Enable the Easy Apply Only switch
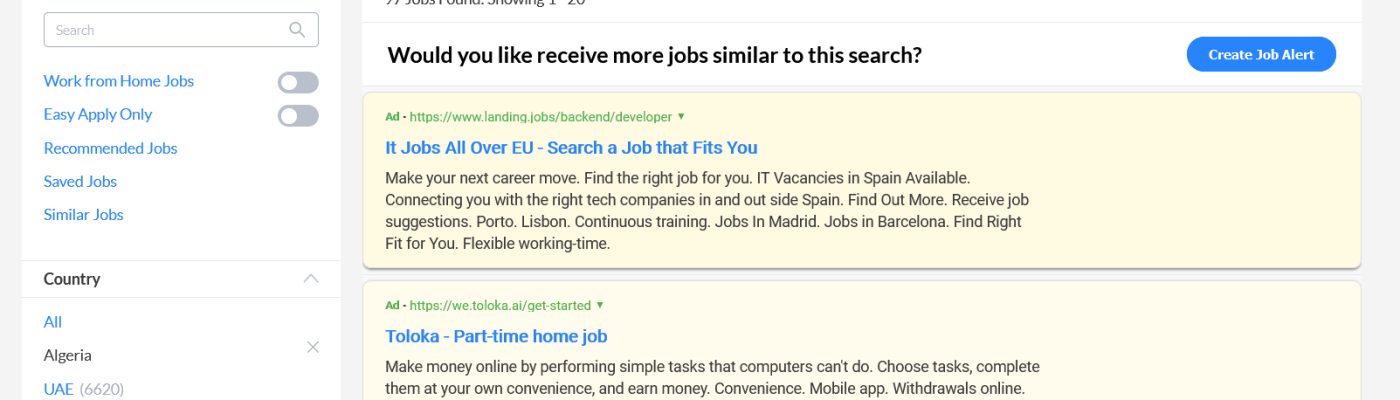This screenshot has height=400, width=1400. pyautogui.click(x=298, y=116)
